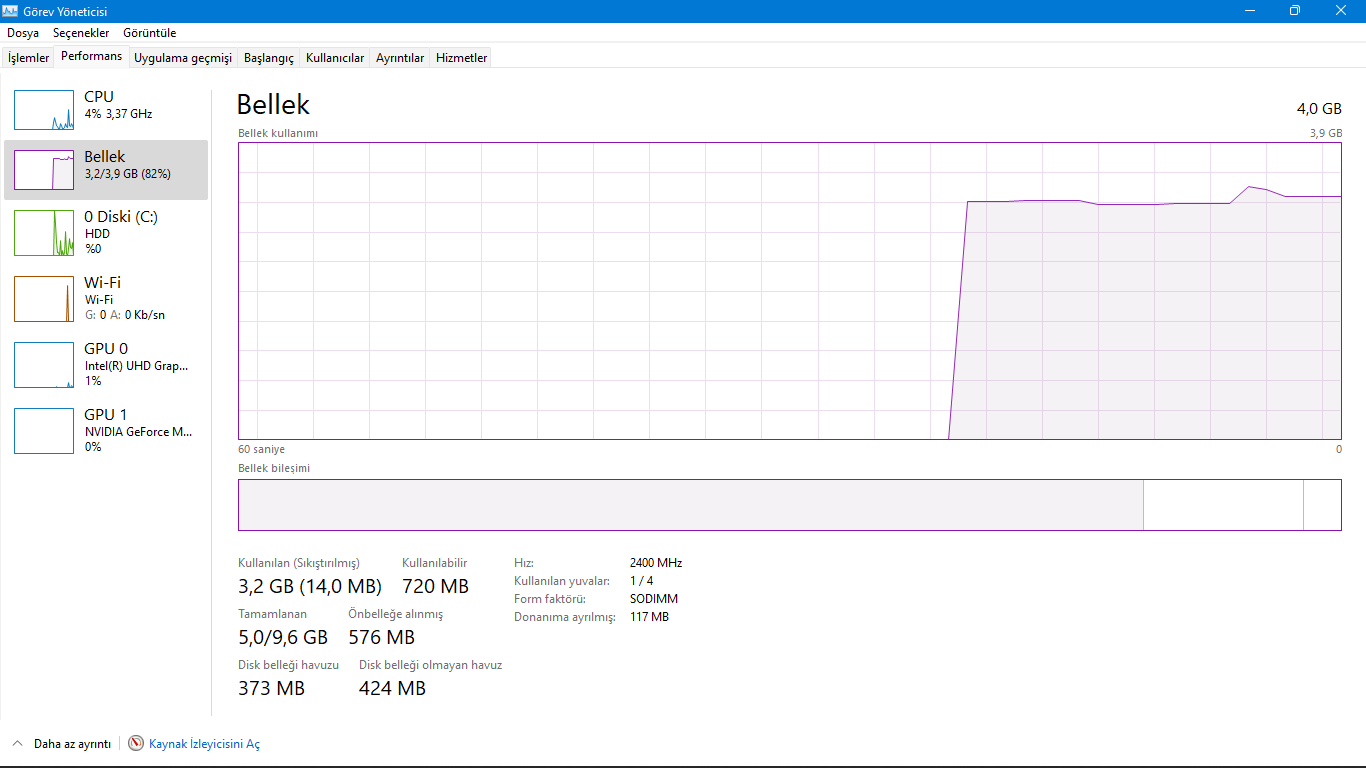The height and width of the screenshot is (768, 1366).
Task: Go to the Uygulama geçmişi tab
Action: 183,58
